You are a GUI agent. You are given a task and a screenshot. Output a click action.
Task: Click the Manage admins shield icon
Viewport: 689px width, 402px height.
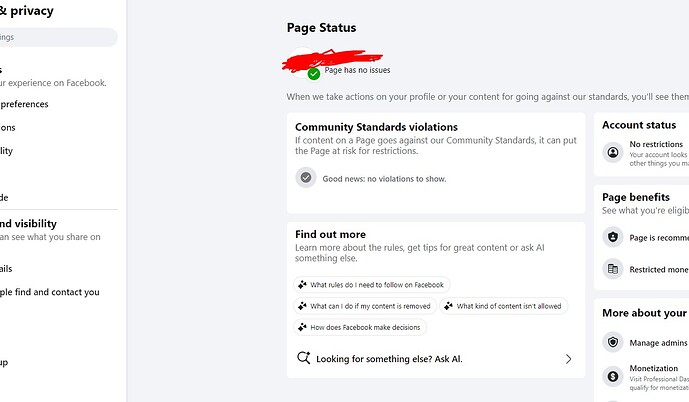click(613, 342)
